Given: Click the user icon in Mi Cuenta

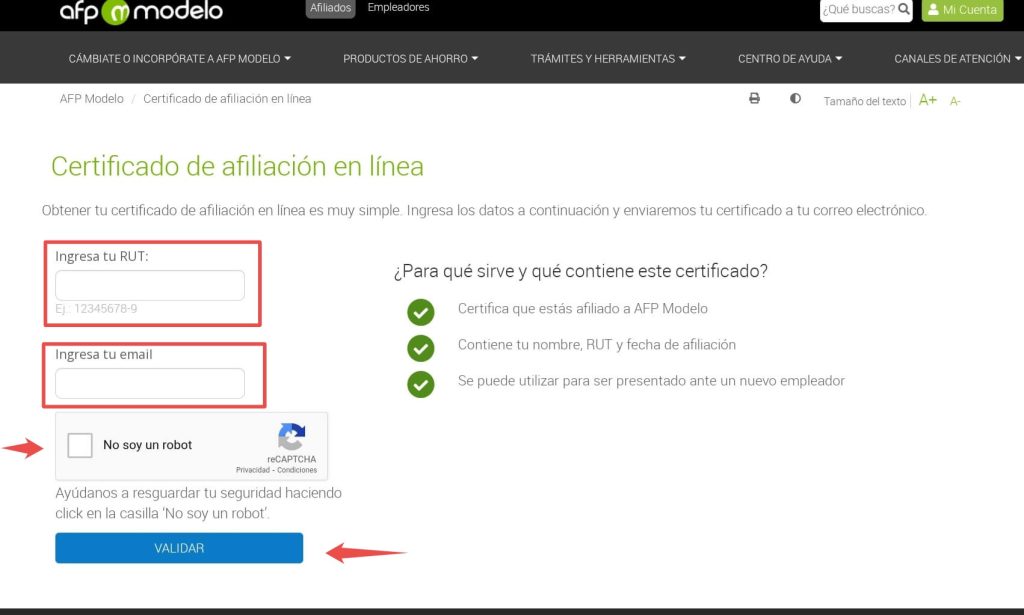Looking at the screenshot, I should [933, 9].
